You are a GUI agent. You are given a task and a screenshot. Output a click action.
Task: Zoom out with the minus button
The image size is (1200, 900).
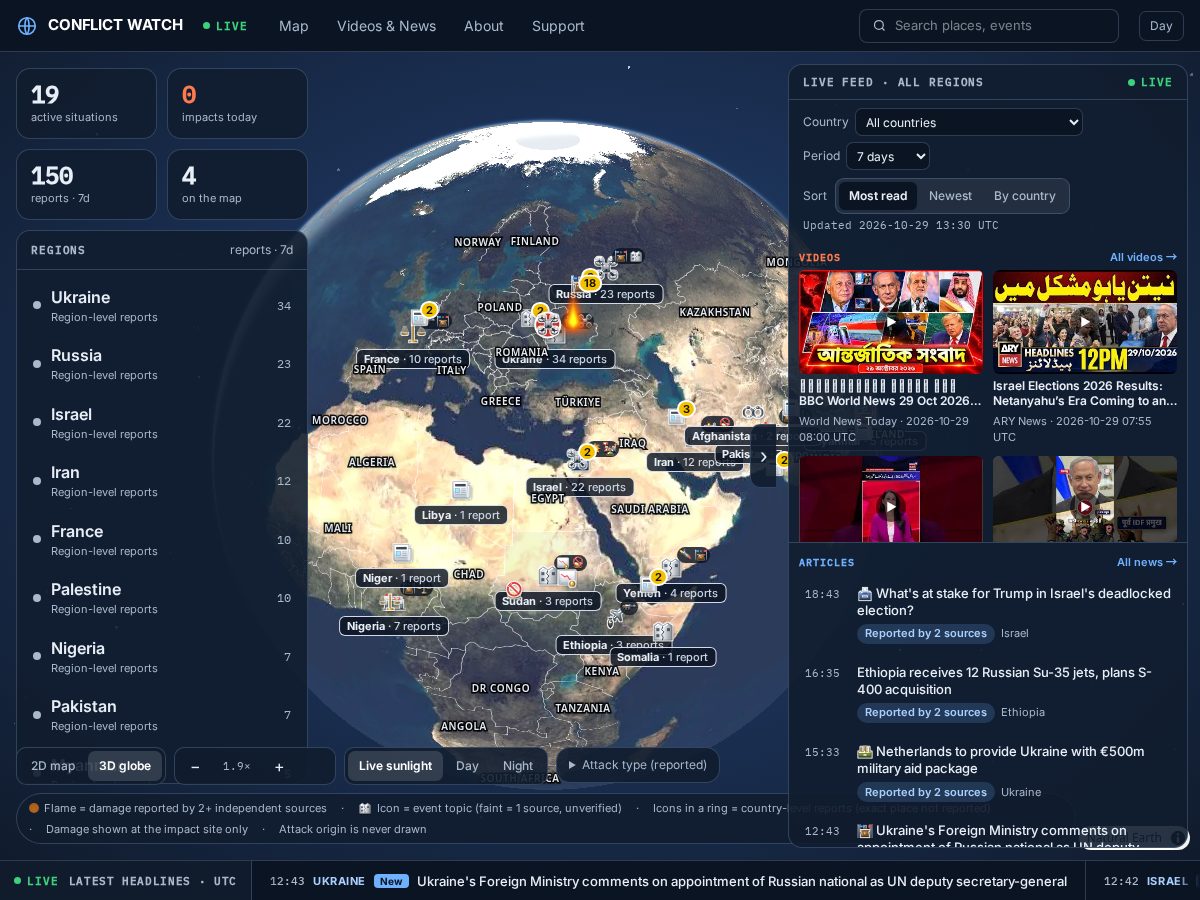tap(195, 766)
